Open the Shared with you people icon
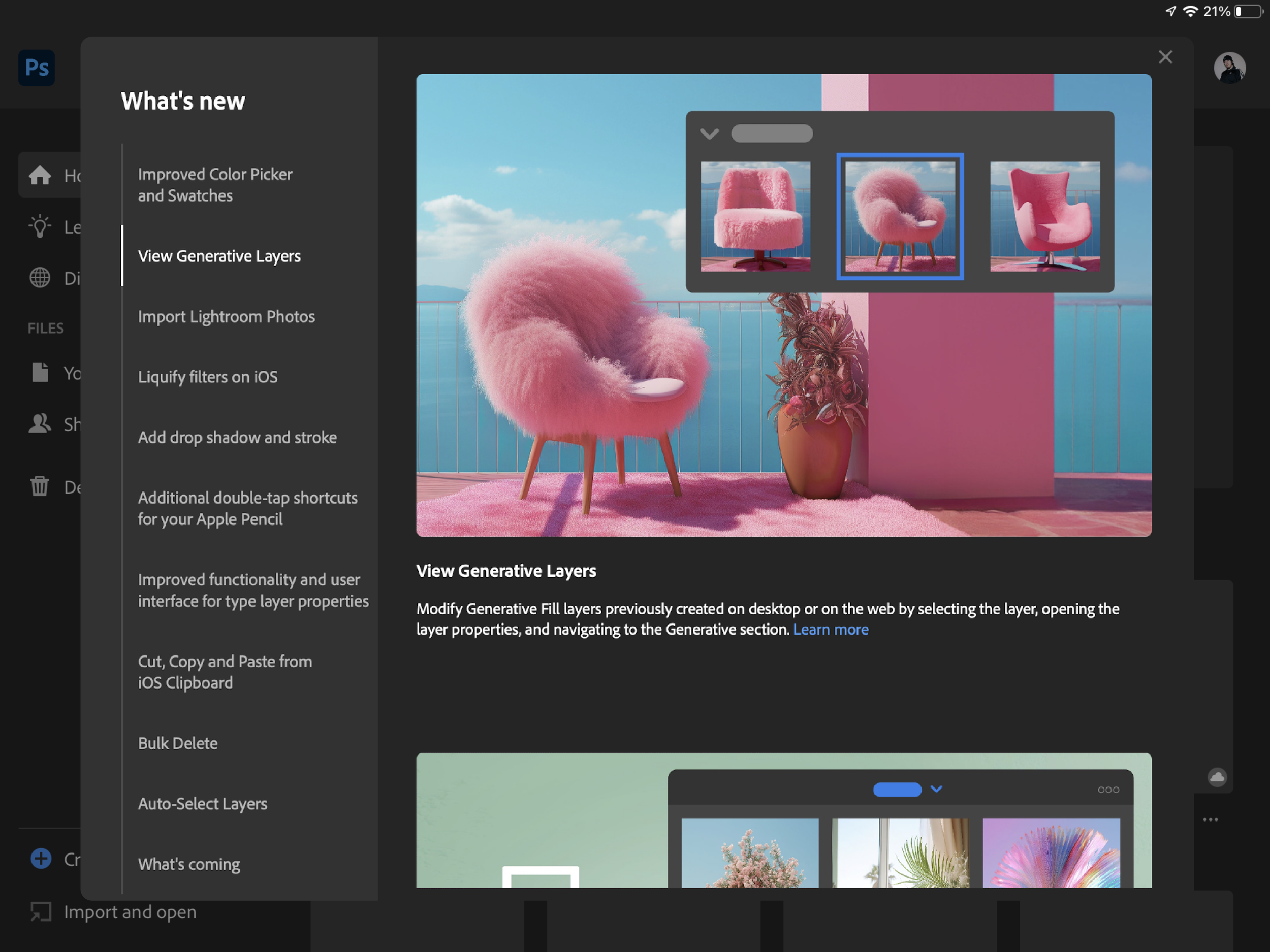Viewport: 1270px width, 952px height. pyautogui.click(x=40, y=424)
